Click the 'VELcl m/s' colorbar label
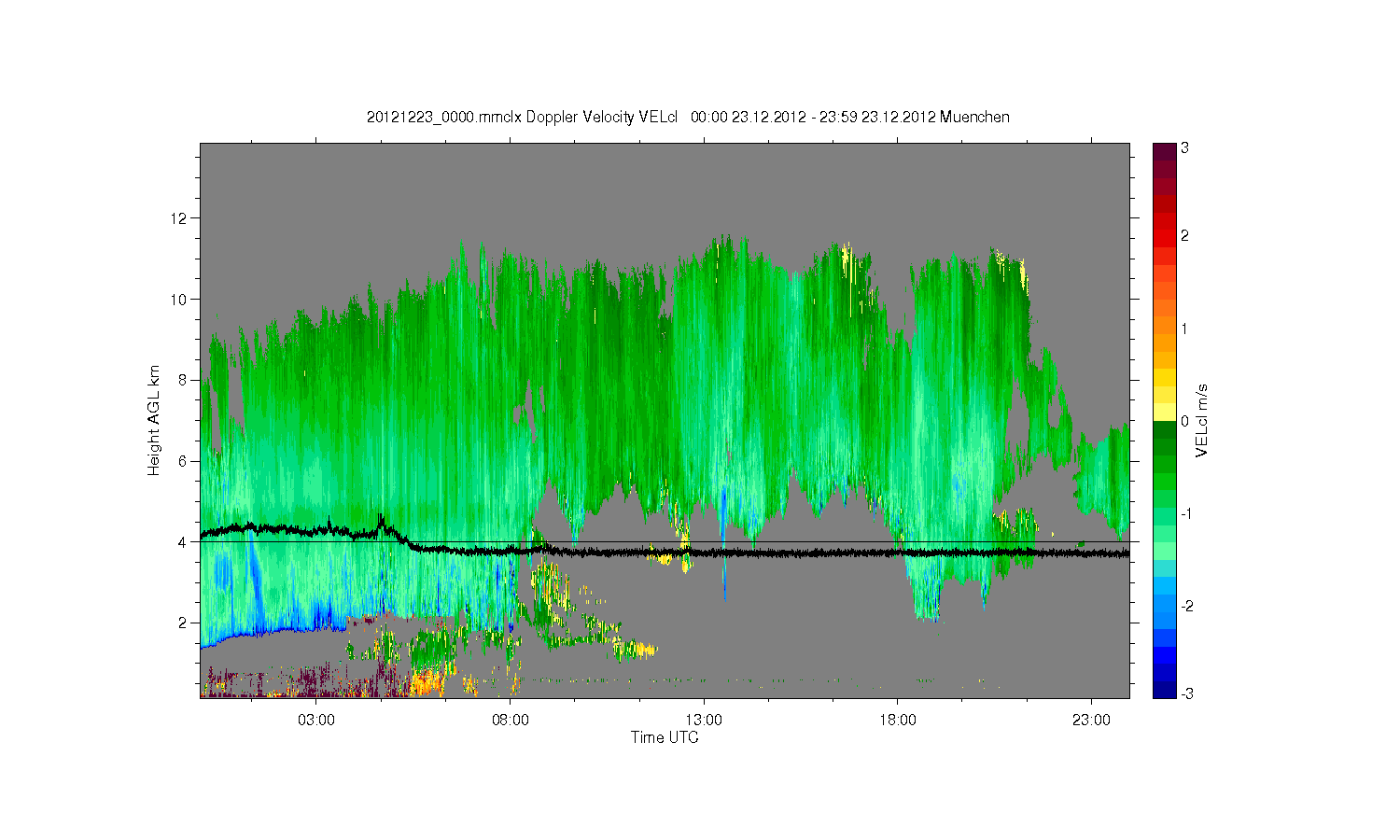Screen dimensions: 1400x840 [1202, 420]
